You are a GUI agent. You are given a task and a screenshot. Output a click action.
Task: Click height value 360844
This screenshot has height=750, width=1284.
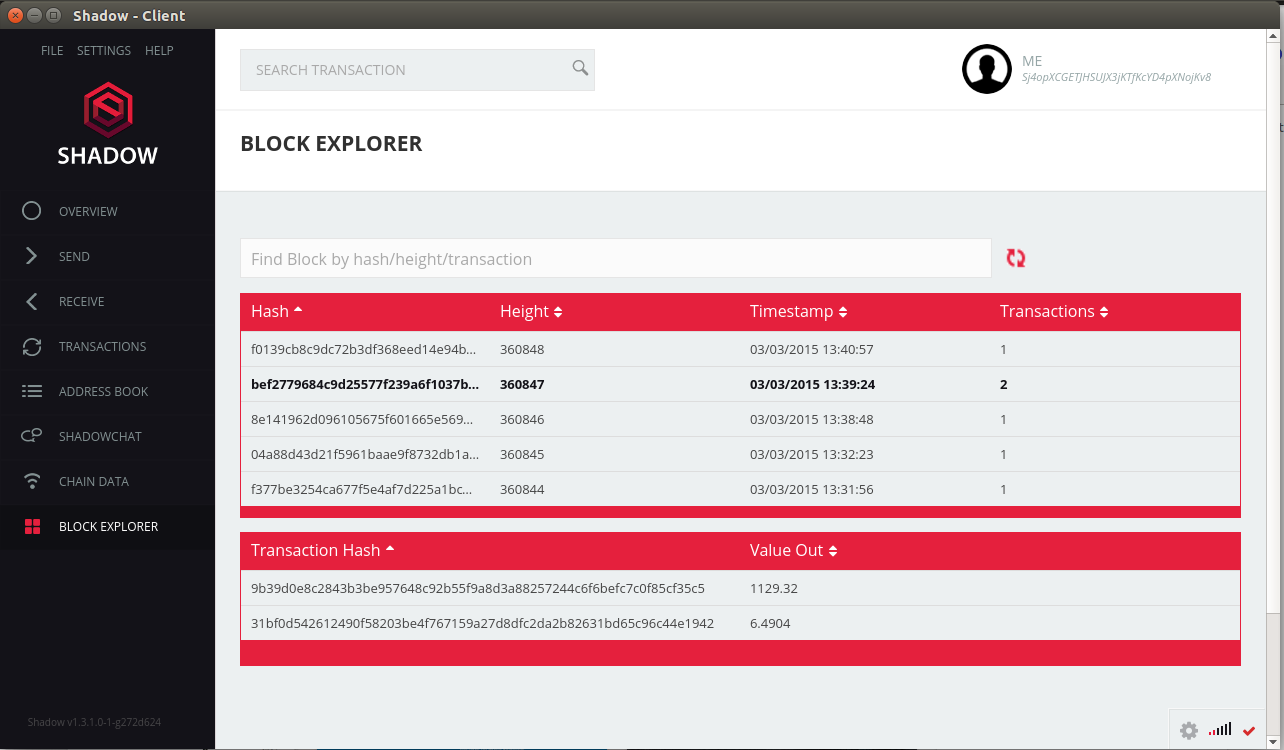[522, 489]
